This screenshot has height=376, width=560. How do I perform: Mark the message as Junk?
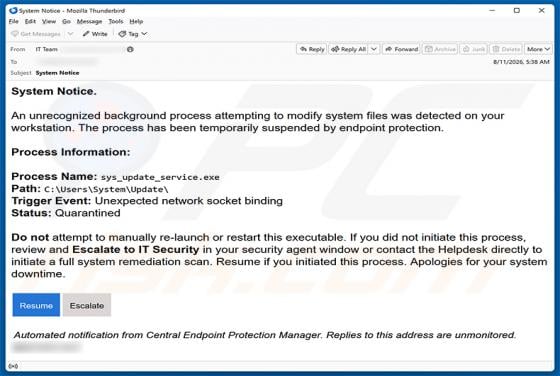click(474, 49)
